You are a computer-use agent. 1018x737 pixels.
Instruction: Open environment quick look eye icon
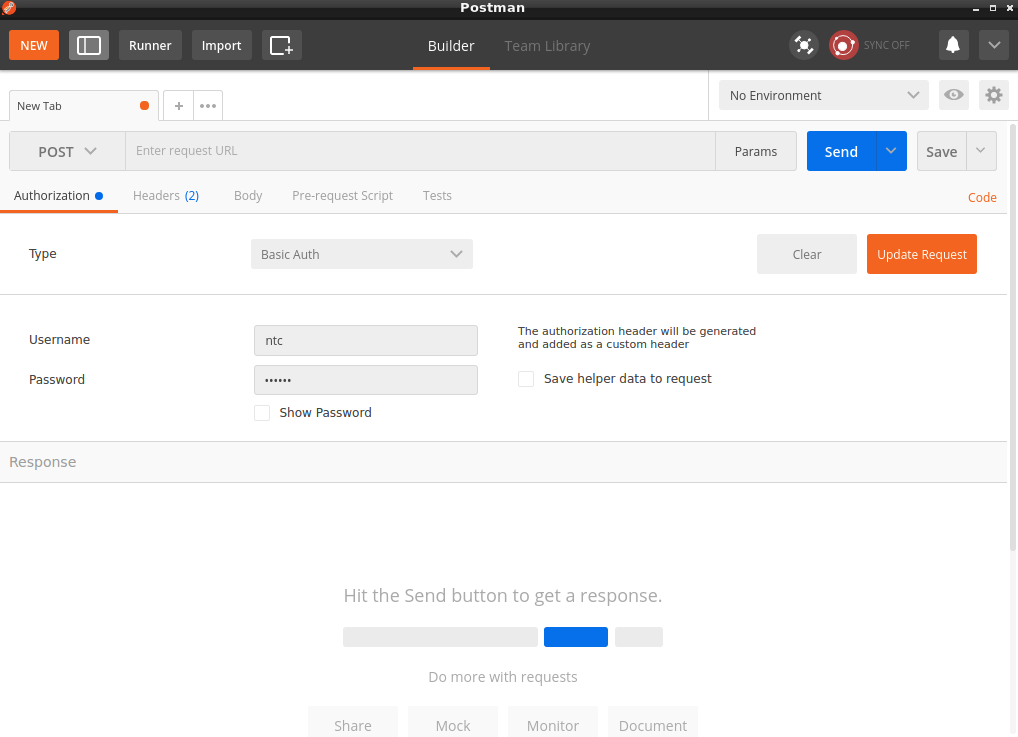coord(954,95)
